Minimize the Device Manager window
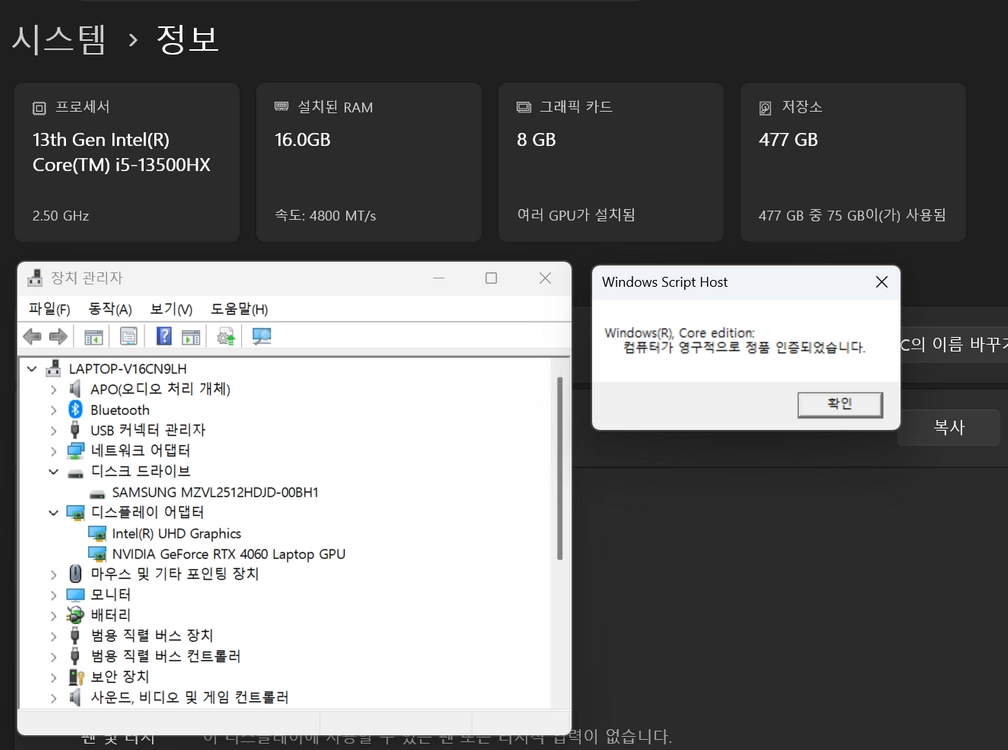Image resolution: width=1008 pixels, height=750 pixels. pyautogui.click(x=438, y=278)
